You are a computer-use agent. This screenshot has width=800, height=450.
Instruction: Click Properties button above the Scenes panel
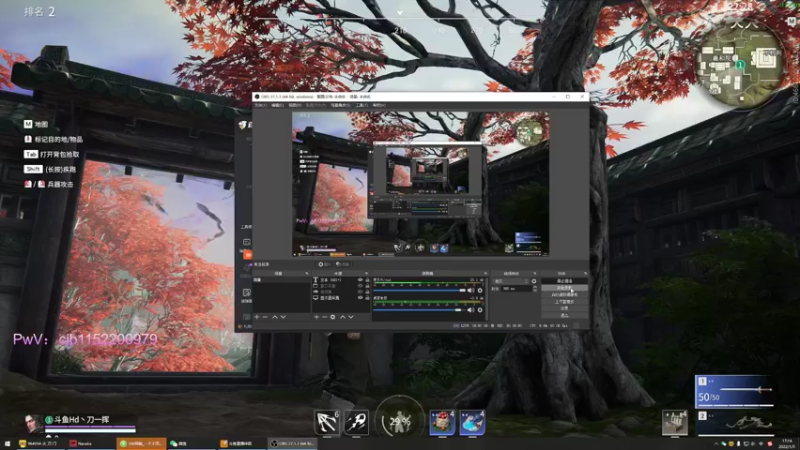pyautogui.click(x=324, y=264)
